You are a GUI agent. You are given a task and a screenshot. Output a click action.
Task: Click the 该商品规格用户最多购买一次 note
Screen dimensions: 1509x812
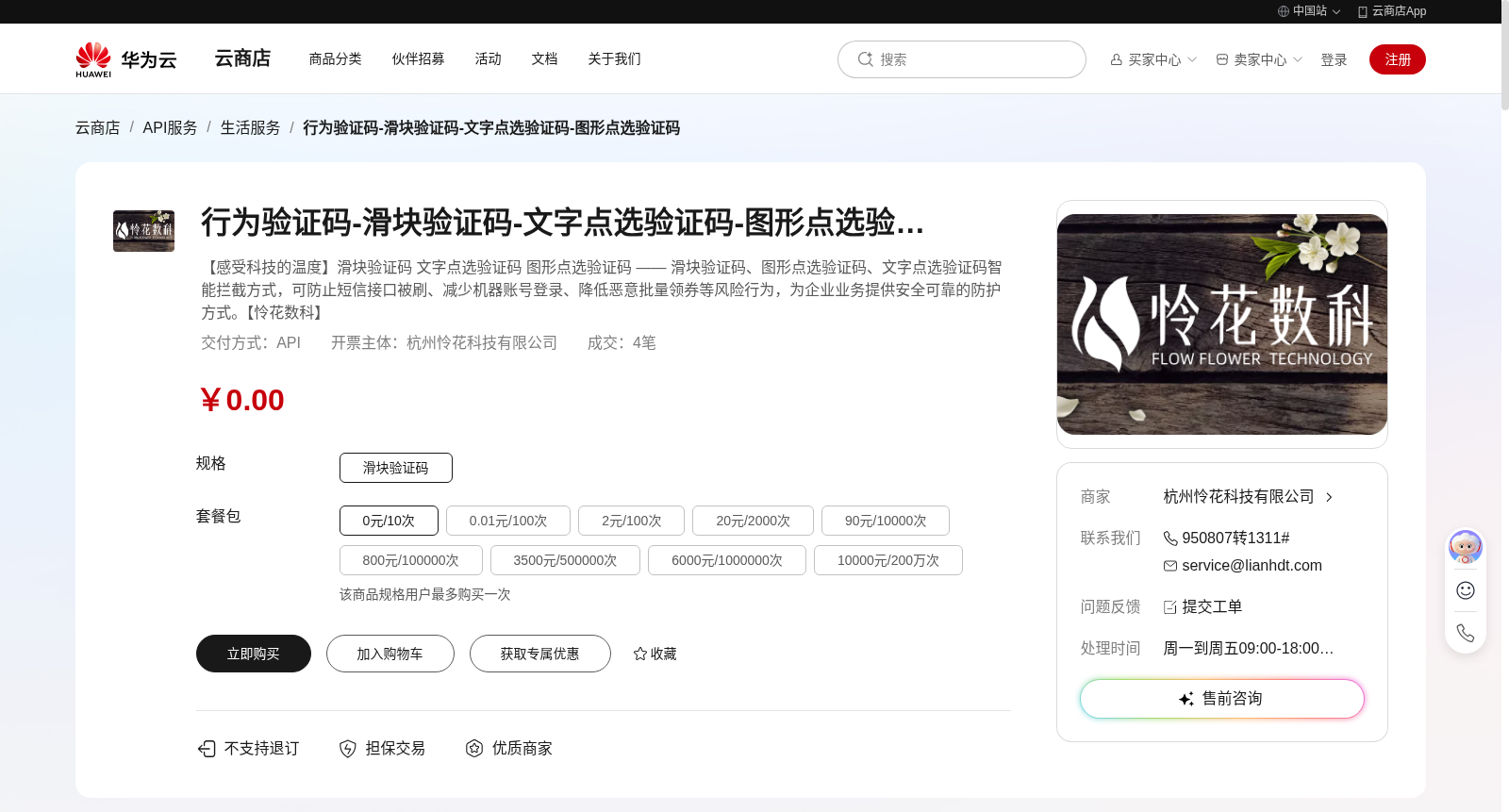click(425, 594)
